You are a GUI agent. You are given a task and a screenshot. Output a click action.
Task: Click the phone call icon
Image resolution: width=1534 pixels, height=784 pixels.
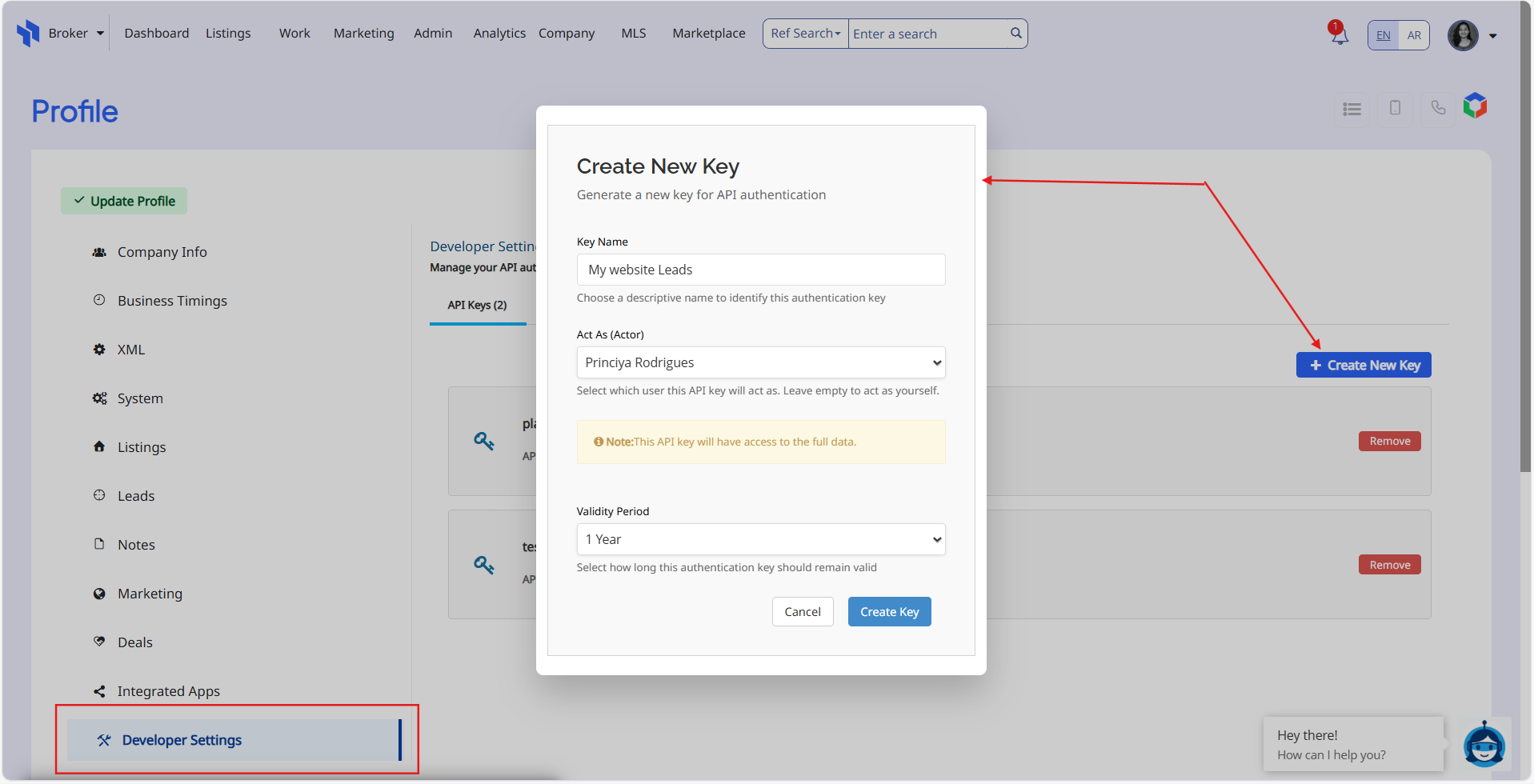click(x=1438, y=108)
